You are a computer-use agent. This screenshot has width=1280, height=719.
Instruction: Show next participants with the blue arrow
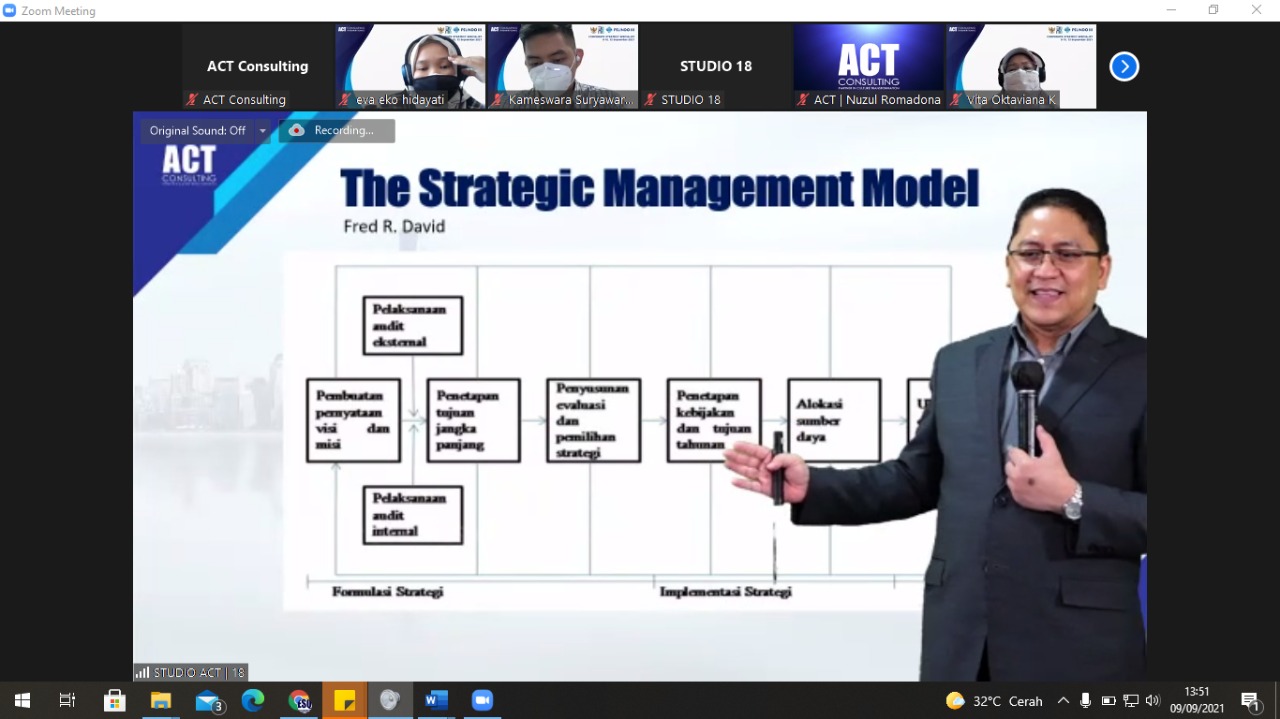[x=1124, y=67]
